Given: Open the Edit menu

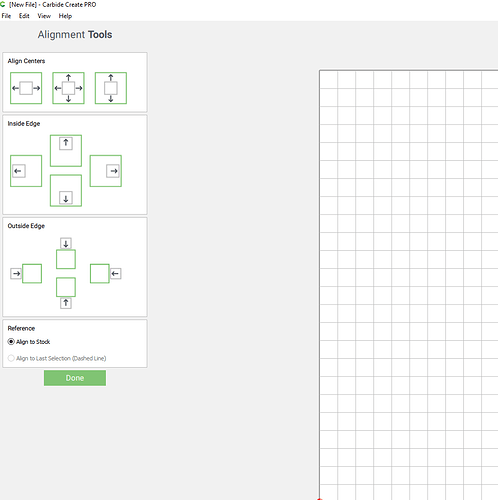Looking at the screenshot, I should (24, 16).
